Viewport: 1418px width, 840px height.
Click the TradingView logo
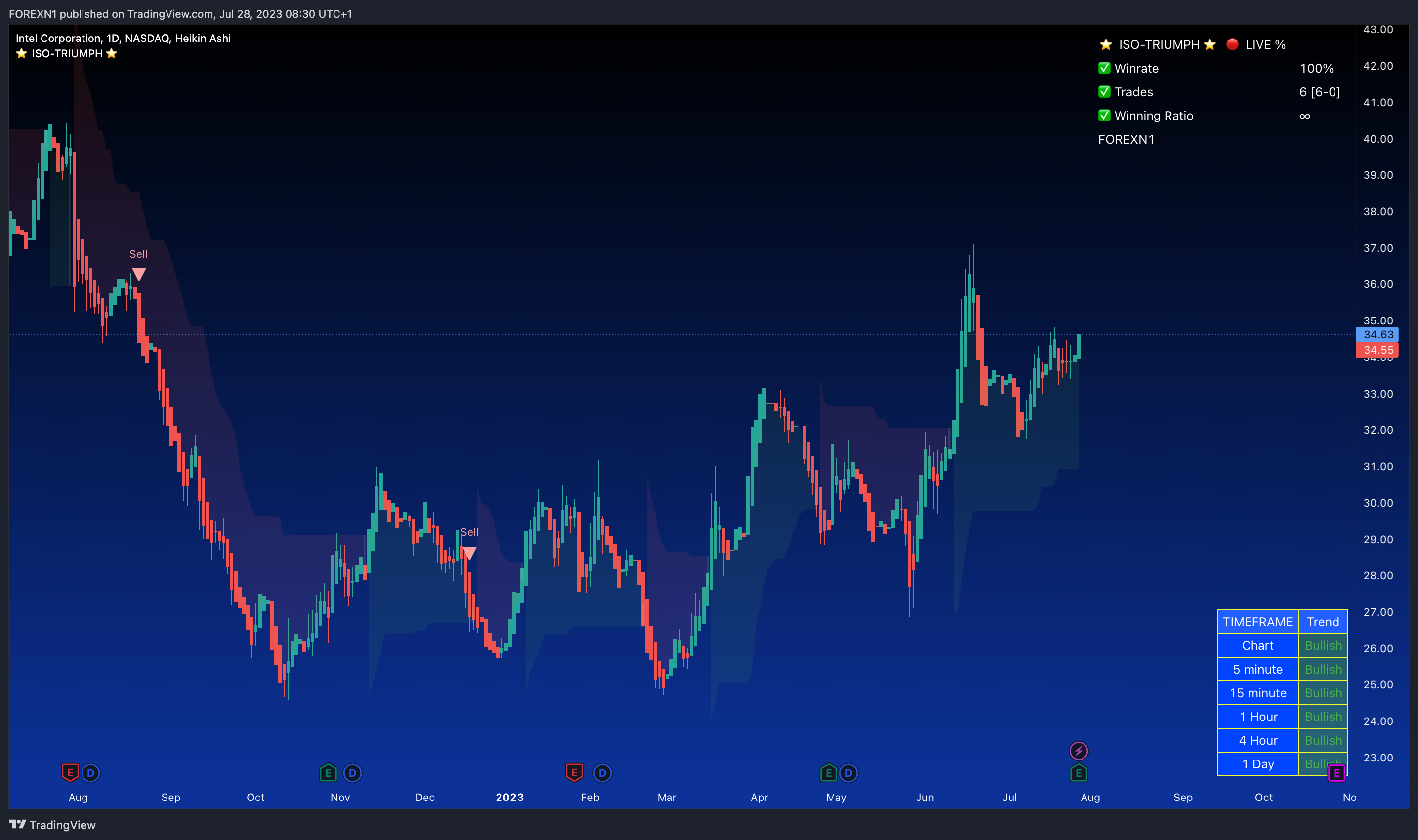pos(18,824)
